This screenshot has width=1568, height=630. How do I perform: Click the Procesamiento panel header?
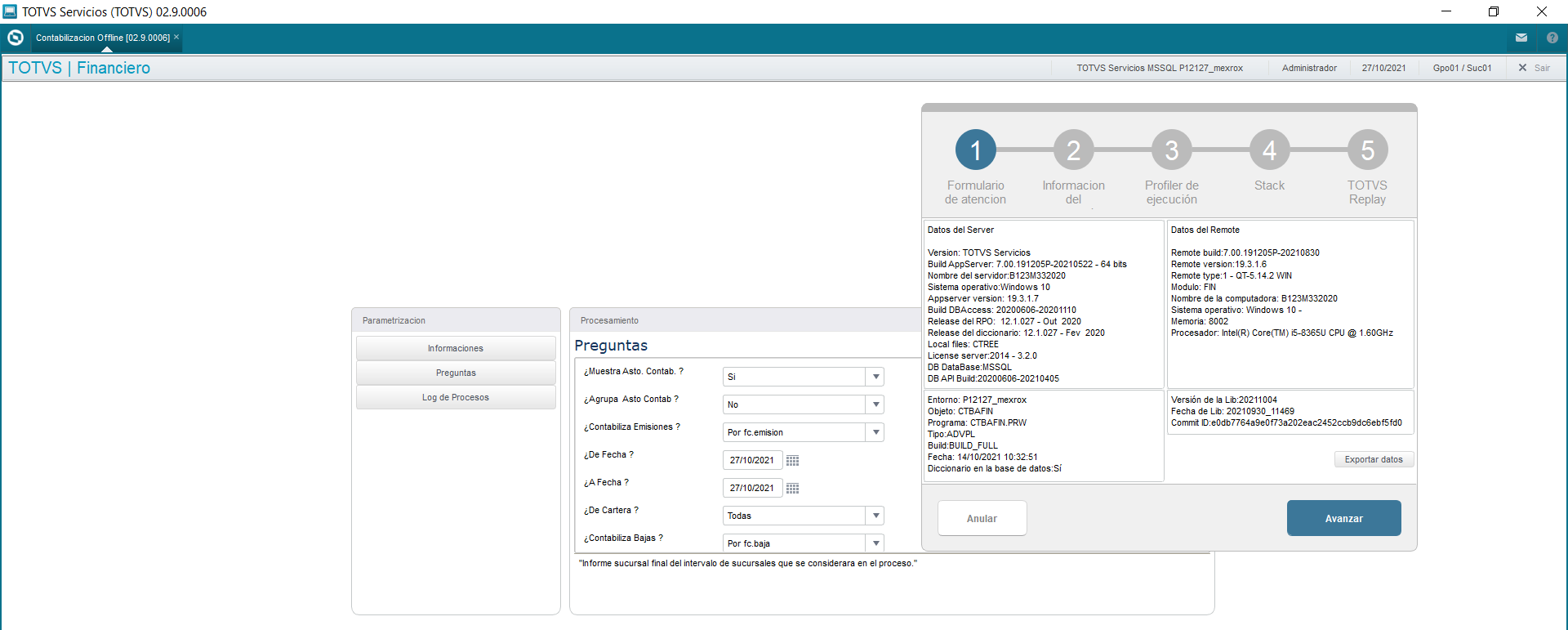pos(609,320)
